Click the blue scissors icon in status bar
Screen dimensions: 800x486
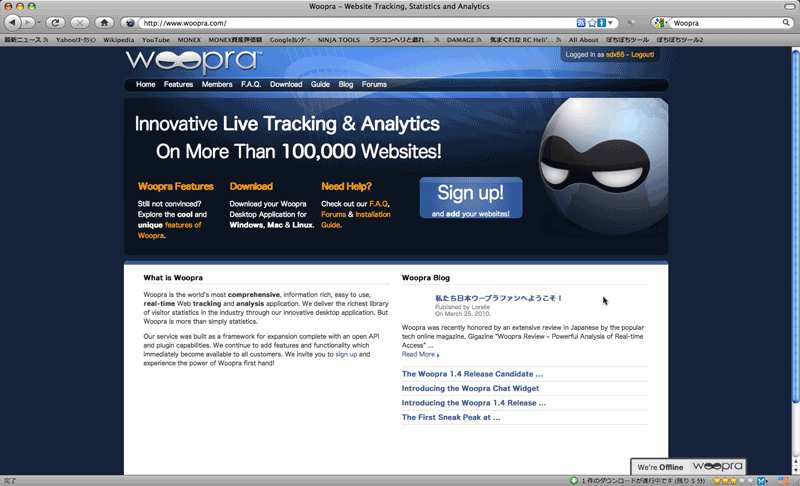pyautogui.click(x=762, y=481)
